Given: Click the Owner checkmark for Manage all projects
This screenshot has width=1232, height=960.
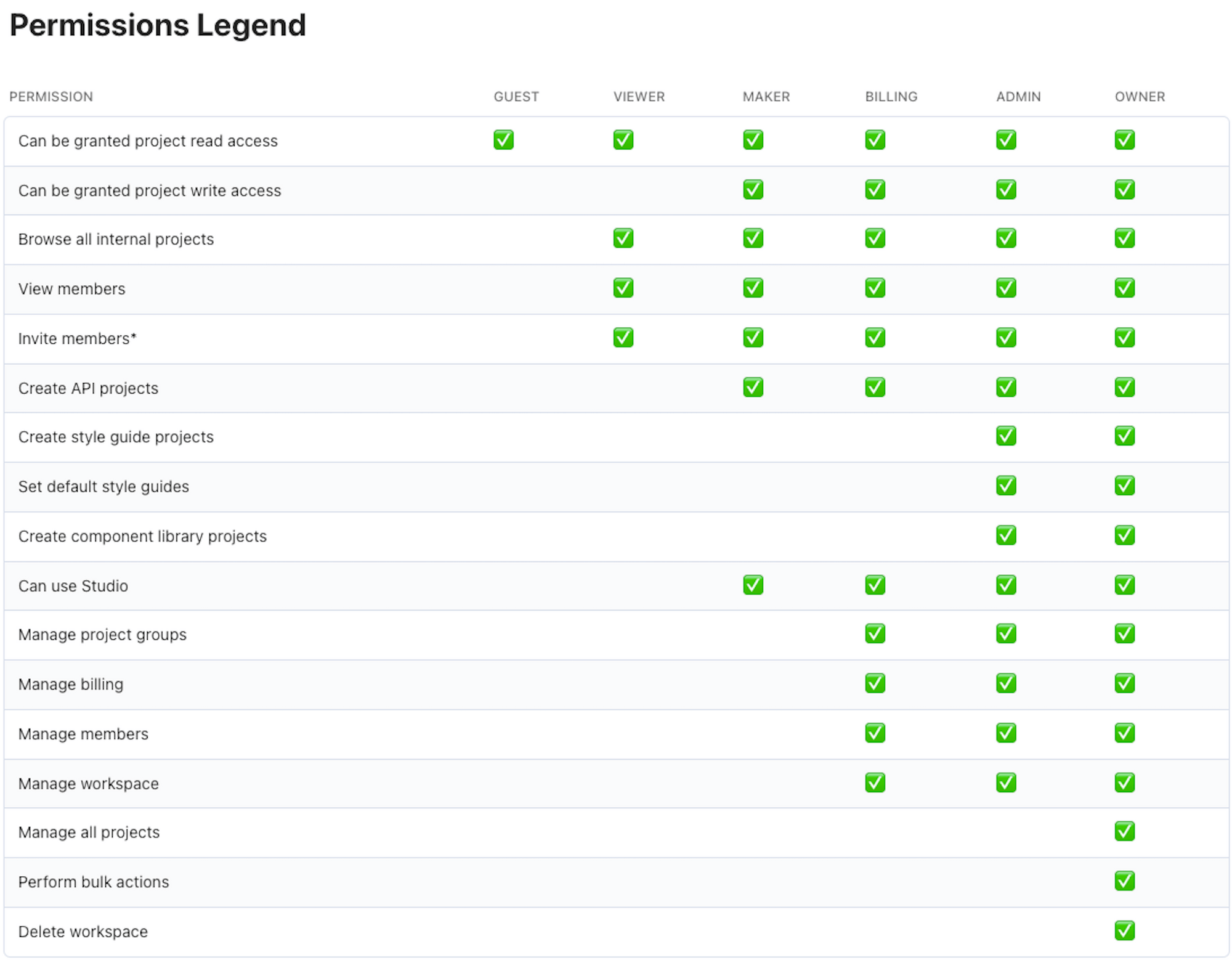Looking at the screenshot, I should point(1125,832).
